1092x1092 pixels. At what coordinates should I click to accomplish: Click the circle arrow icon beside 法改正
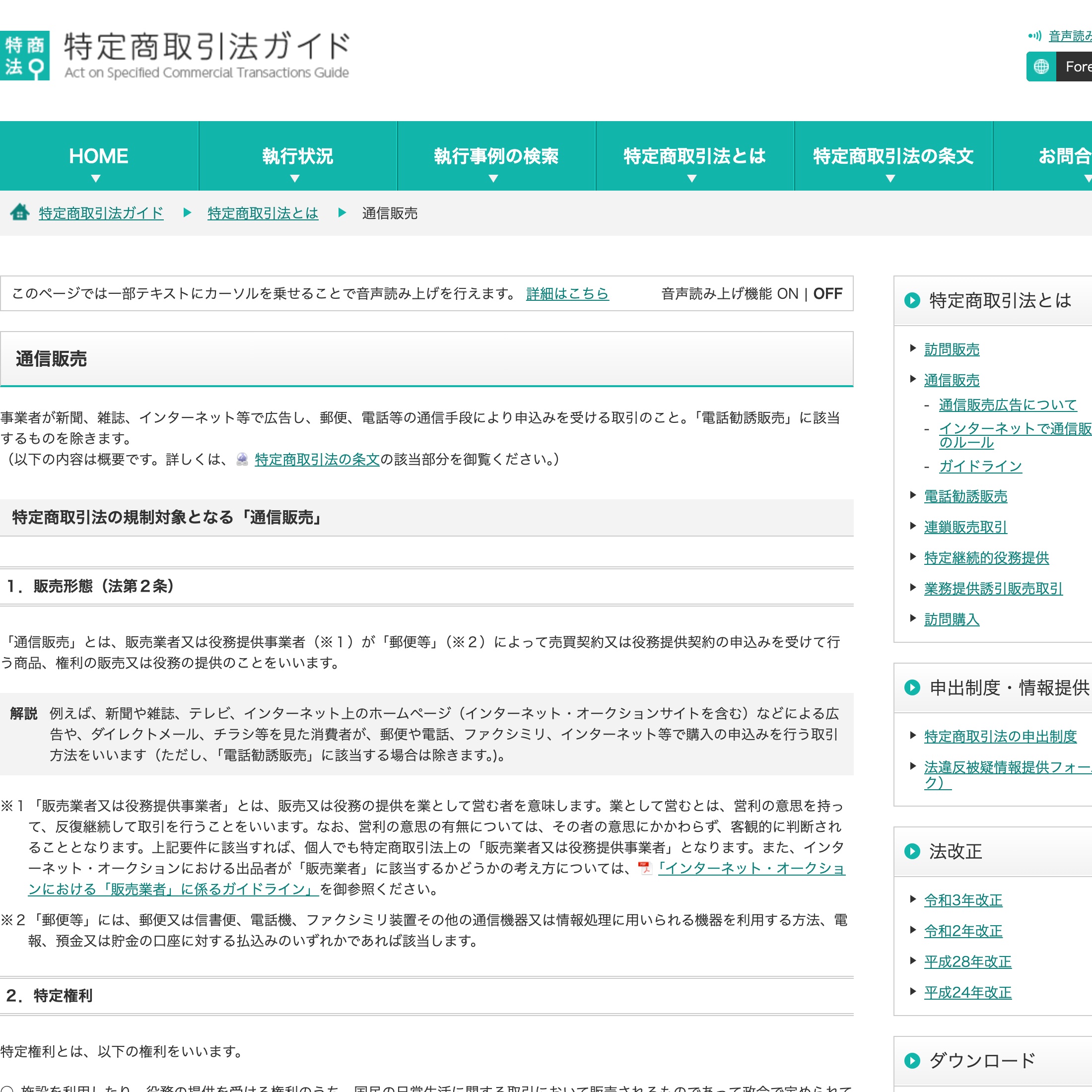[912, 851]
